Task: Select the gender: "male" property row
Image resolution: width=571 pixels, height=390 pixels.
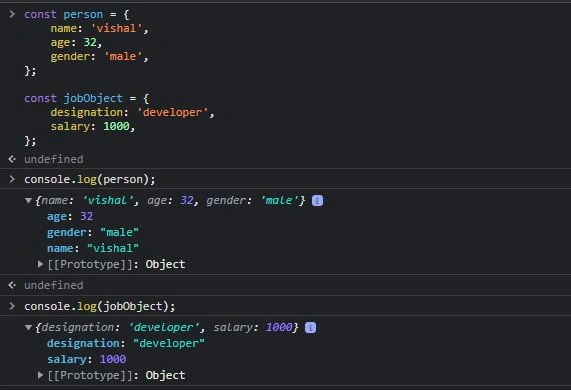Action: (93, 232)
